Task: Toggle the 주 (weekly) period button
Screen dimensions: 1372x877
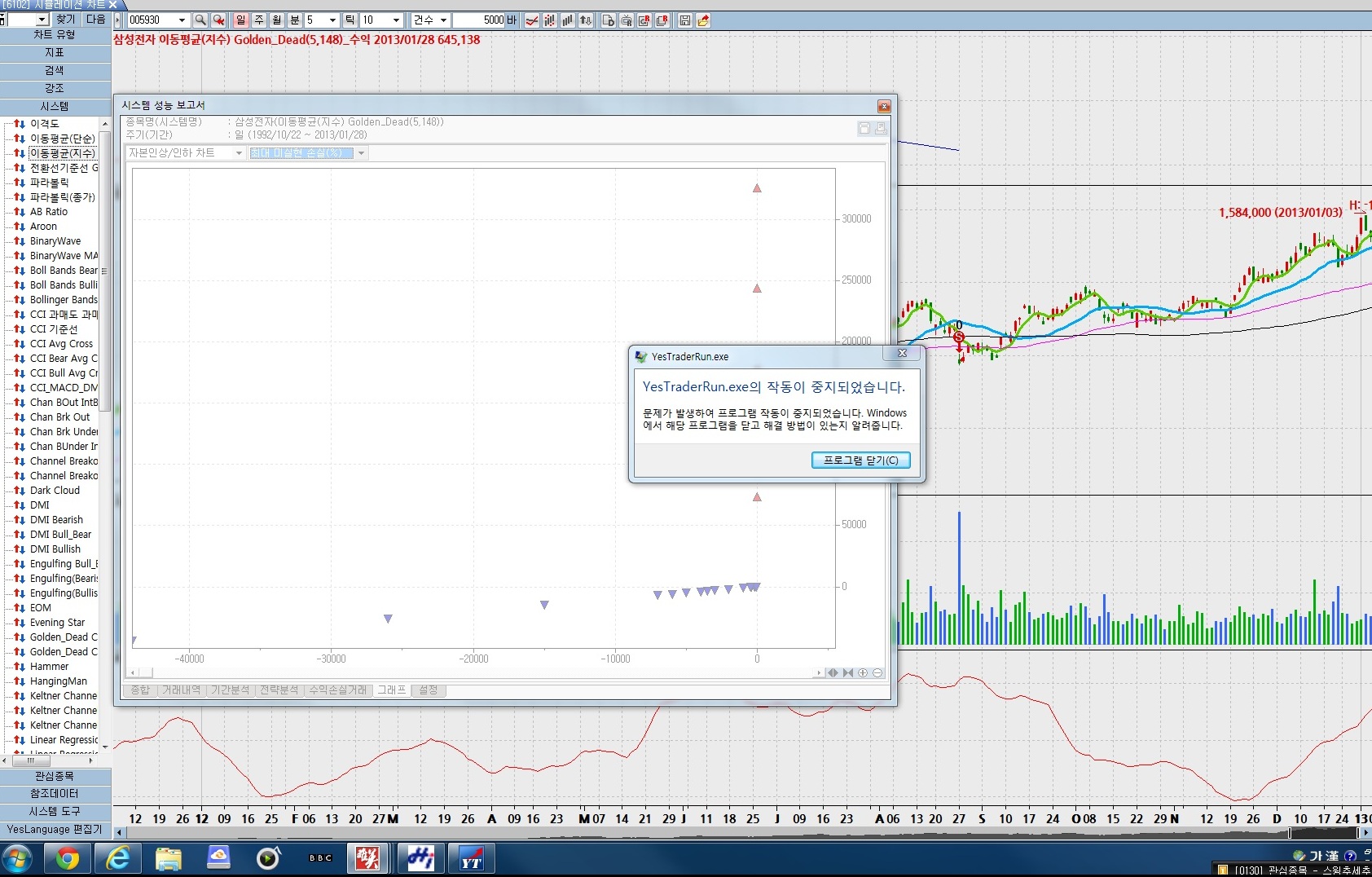Action: click(259, 20)
